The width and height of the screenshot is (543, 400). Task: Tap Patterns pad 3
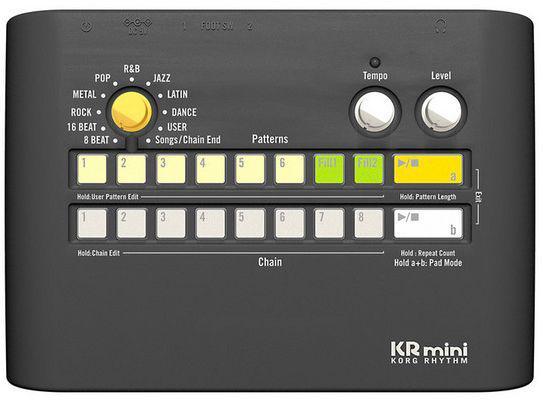click(x=171, y=169)
